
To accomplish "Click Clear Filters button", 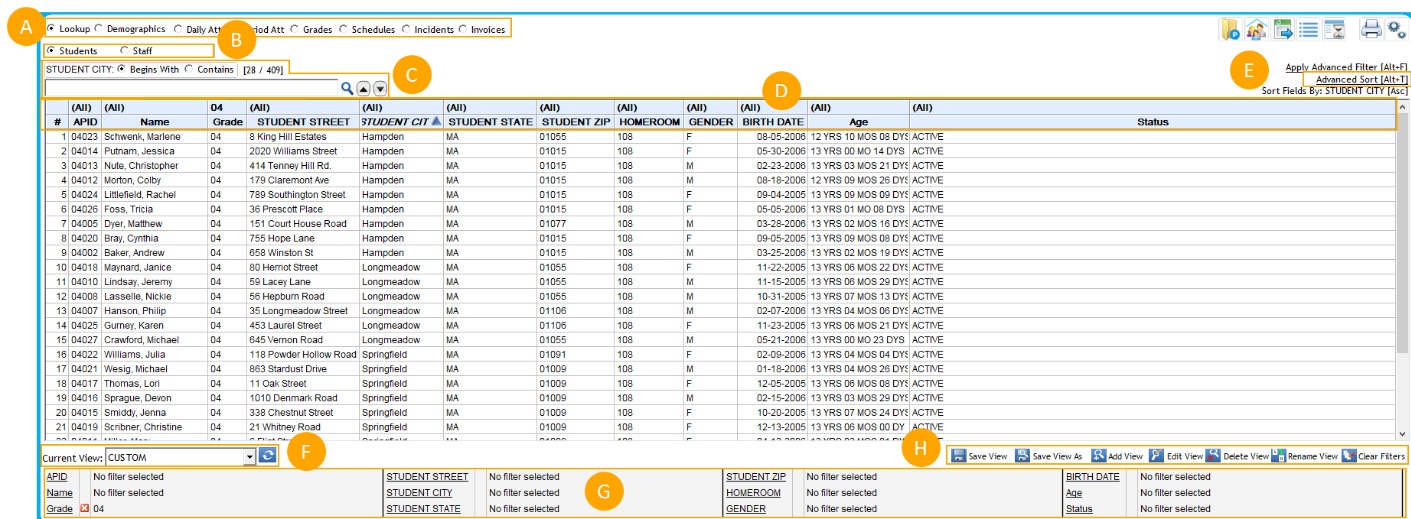I will [1373, 456].
